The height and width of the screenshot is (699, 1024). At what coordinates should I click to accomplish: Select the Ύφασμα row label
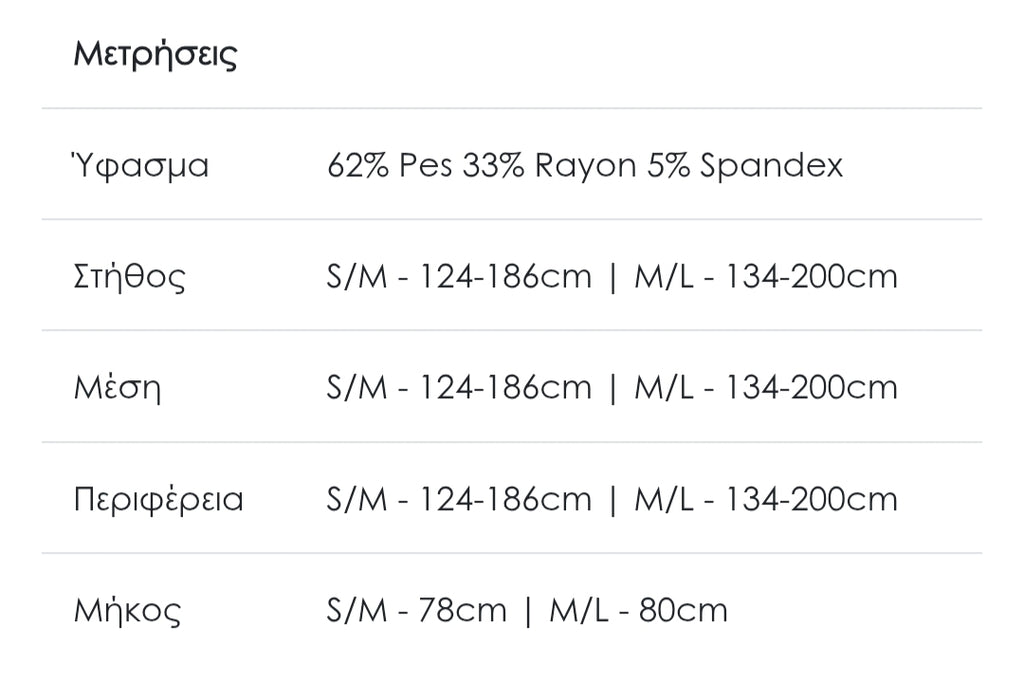point(141,166)
